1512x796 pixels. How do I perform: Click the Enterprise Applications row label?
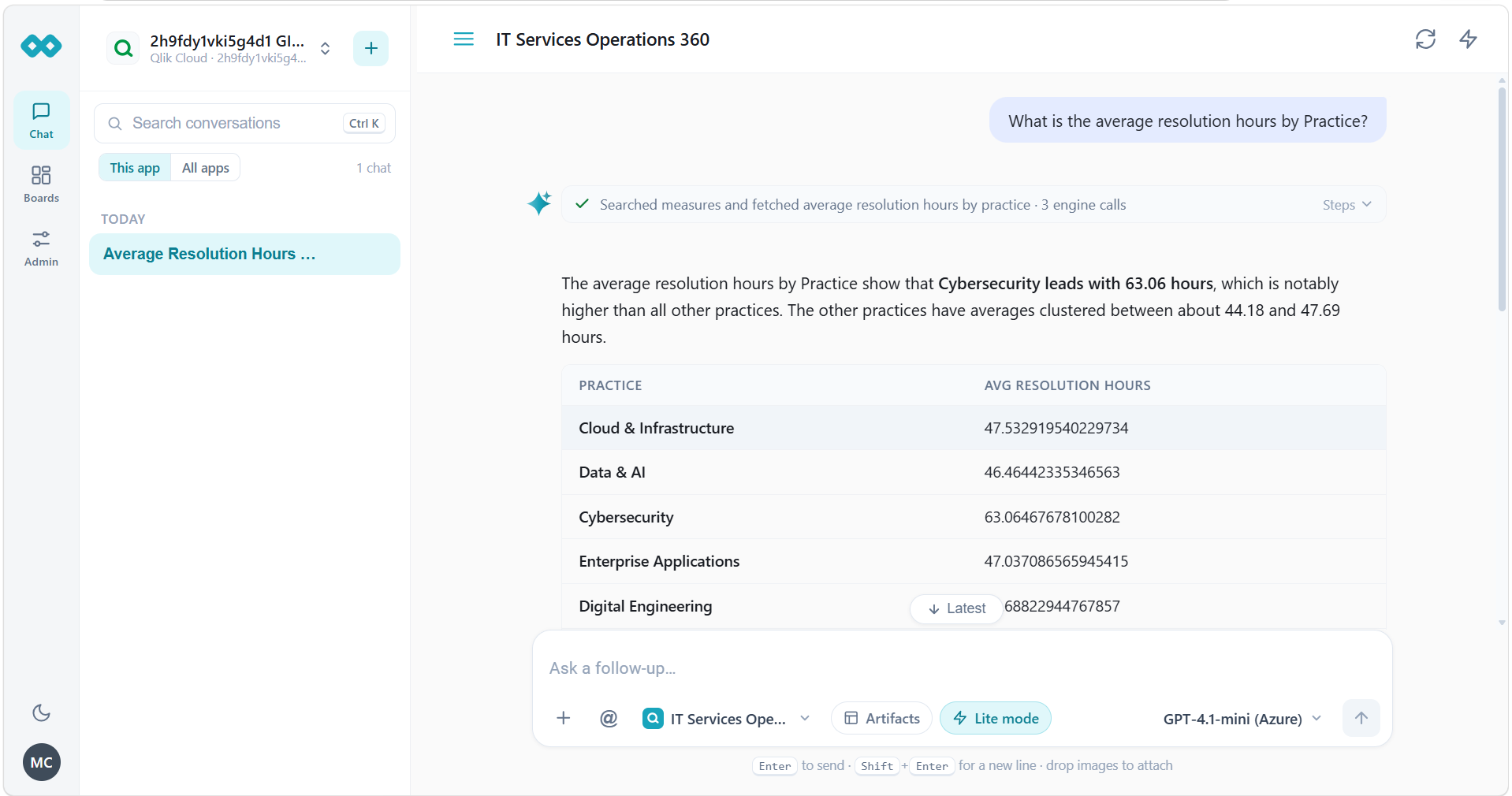click(659, 561)
